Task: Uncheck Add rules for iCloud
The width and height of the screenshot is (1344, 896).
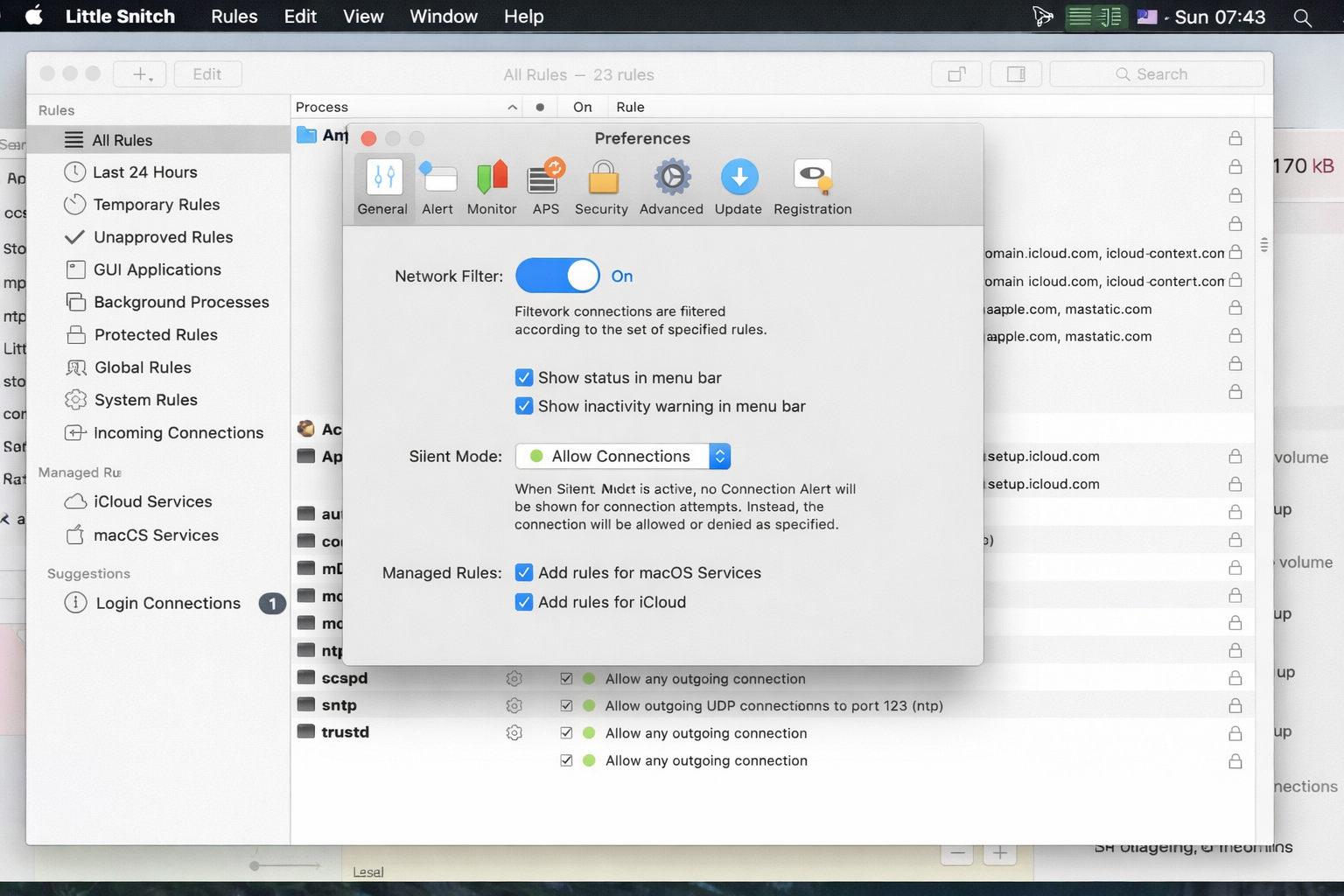Action: point(524,602)
